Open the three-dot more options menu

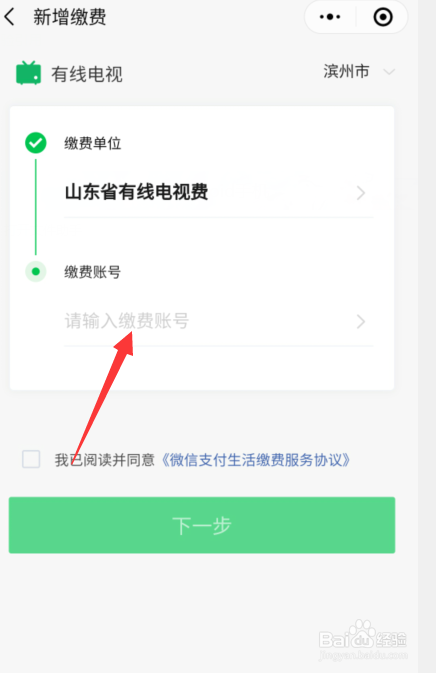tap(330, 17)
